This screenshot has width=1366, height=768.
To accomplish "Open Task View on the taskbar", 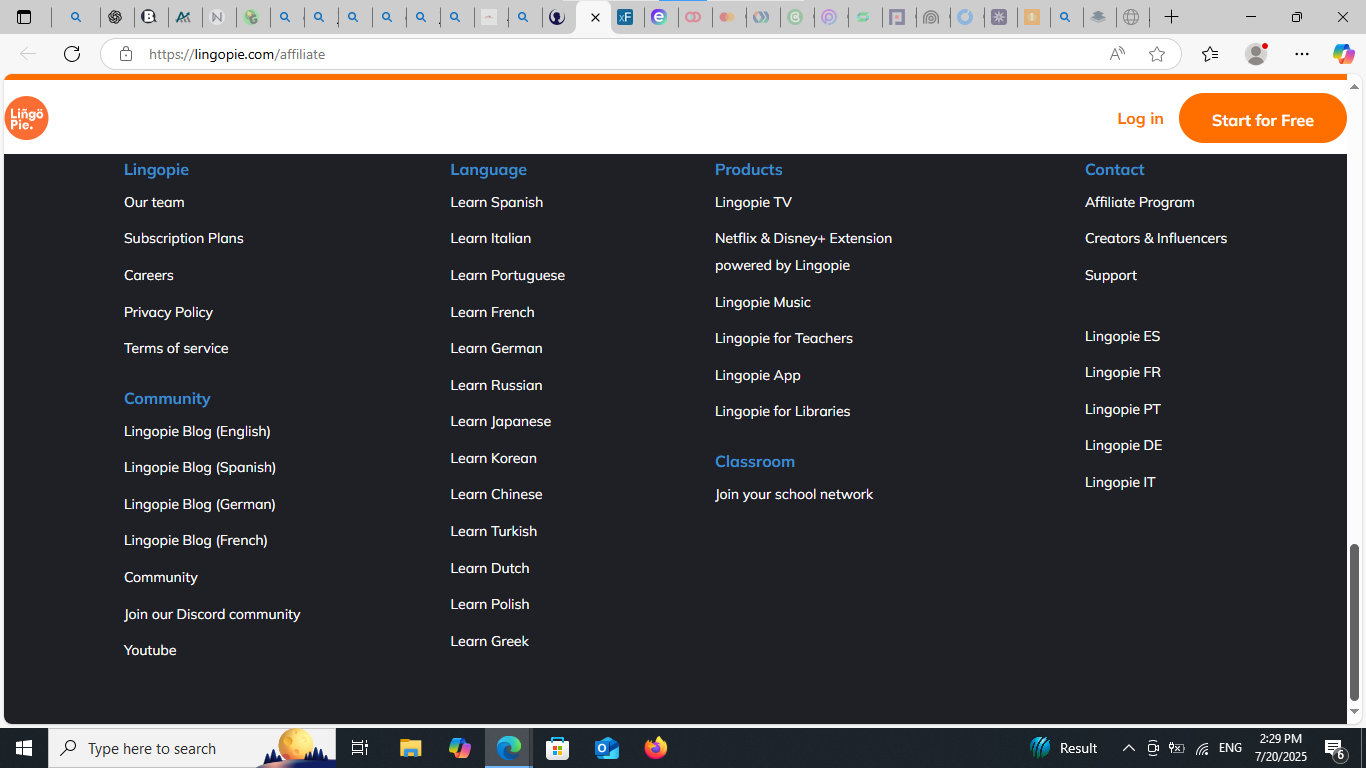I will [360, 748].
